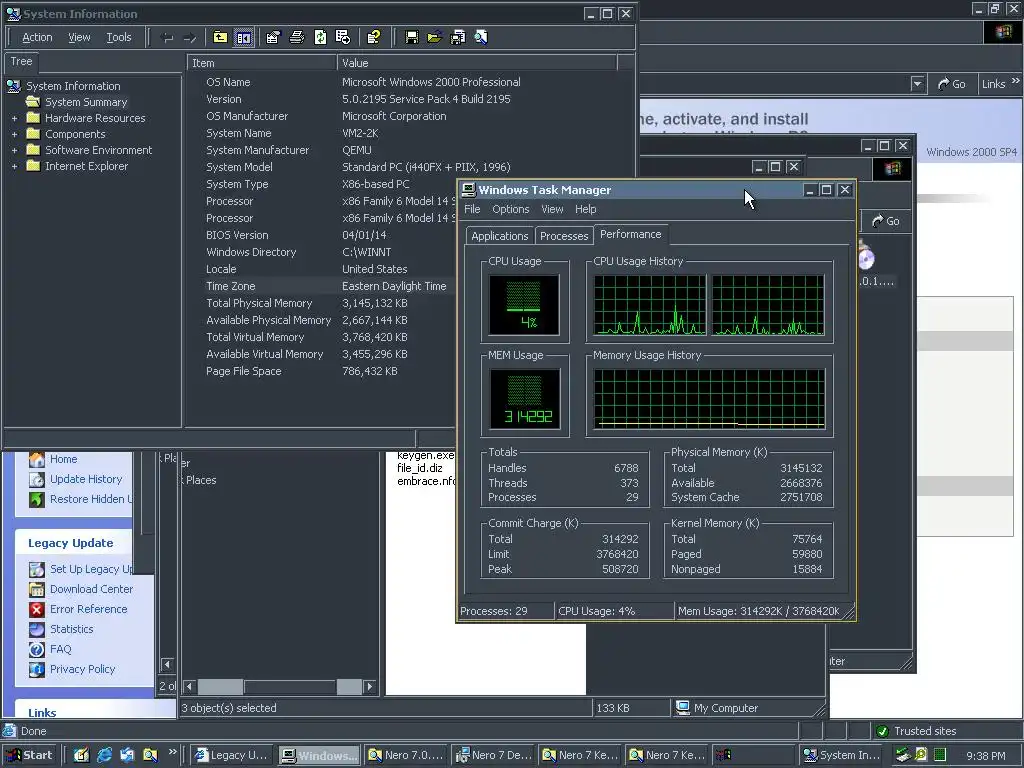Switch to the Processes tab
This screenshot has width=1024, height=768.
coord(563,236)
